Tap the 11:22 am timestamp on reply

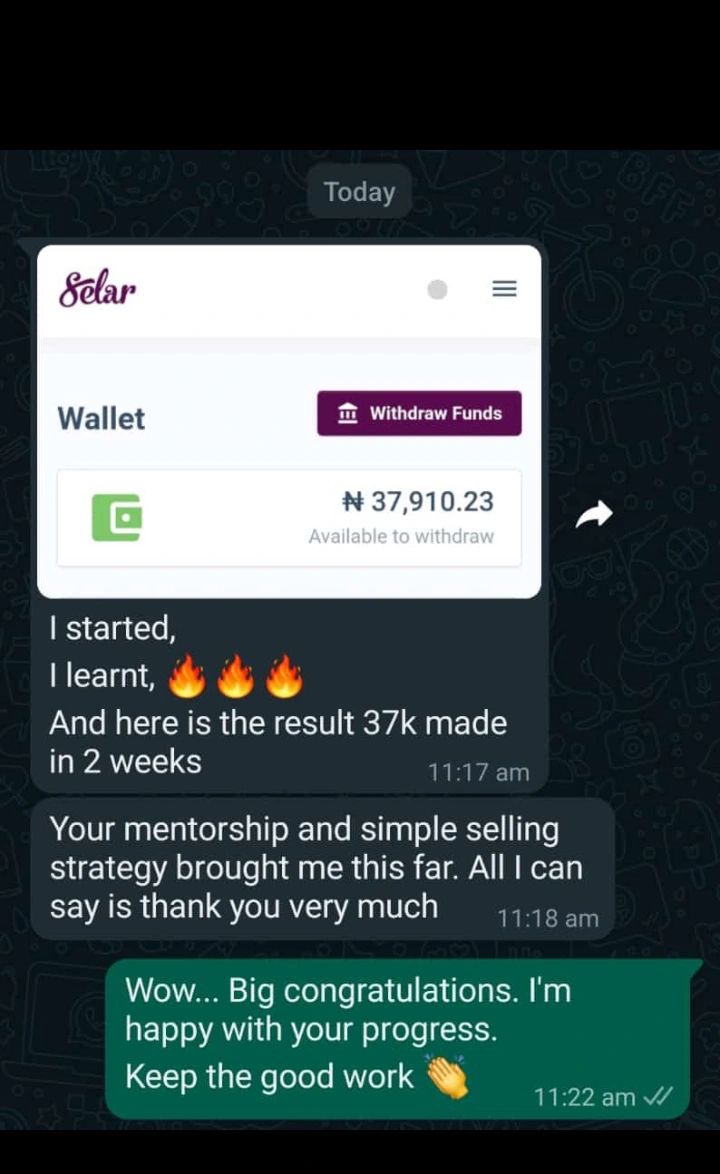[x=585, y=1097]
